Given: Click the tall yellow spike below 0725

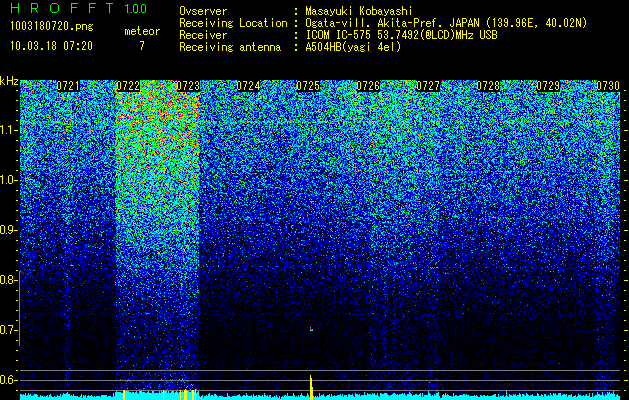Looking at the screenshot, I should [311, 387].
